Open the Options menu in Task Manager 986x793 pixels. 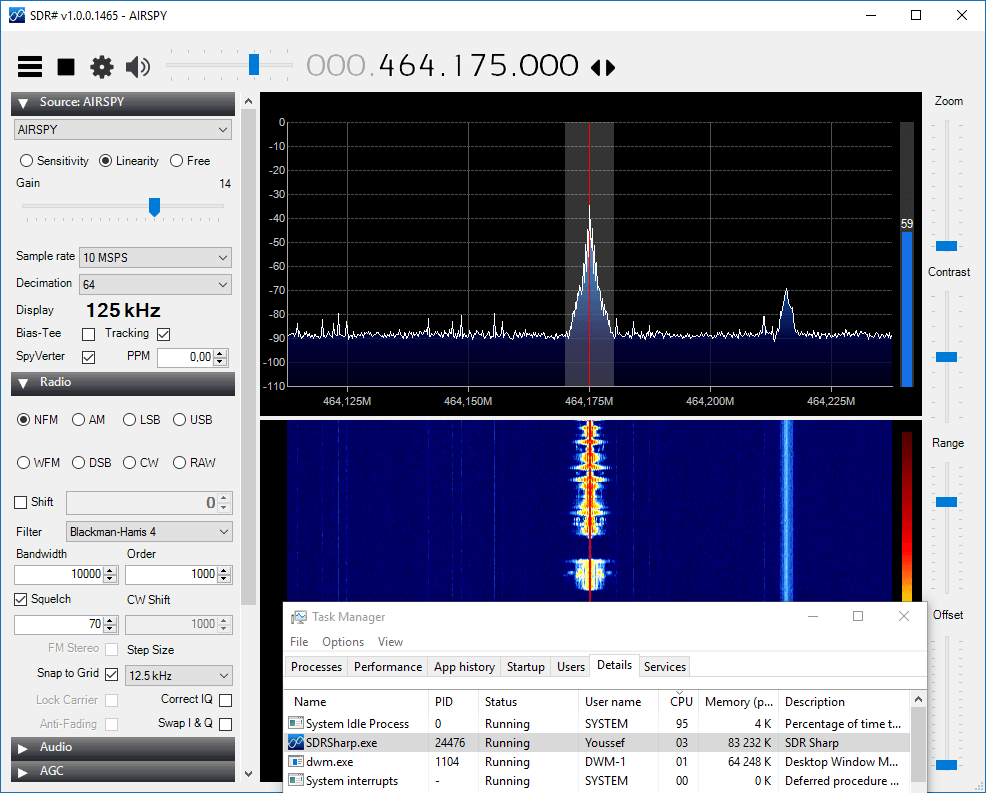[x=343, y=641]
